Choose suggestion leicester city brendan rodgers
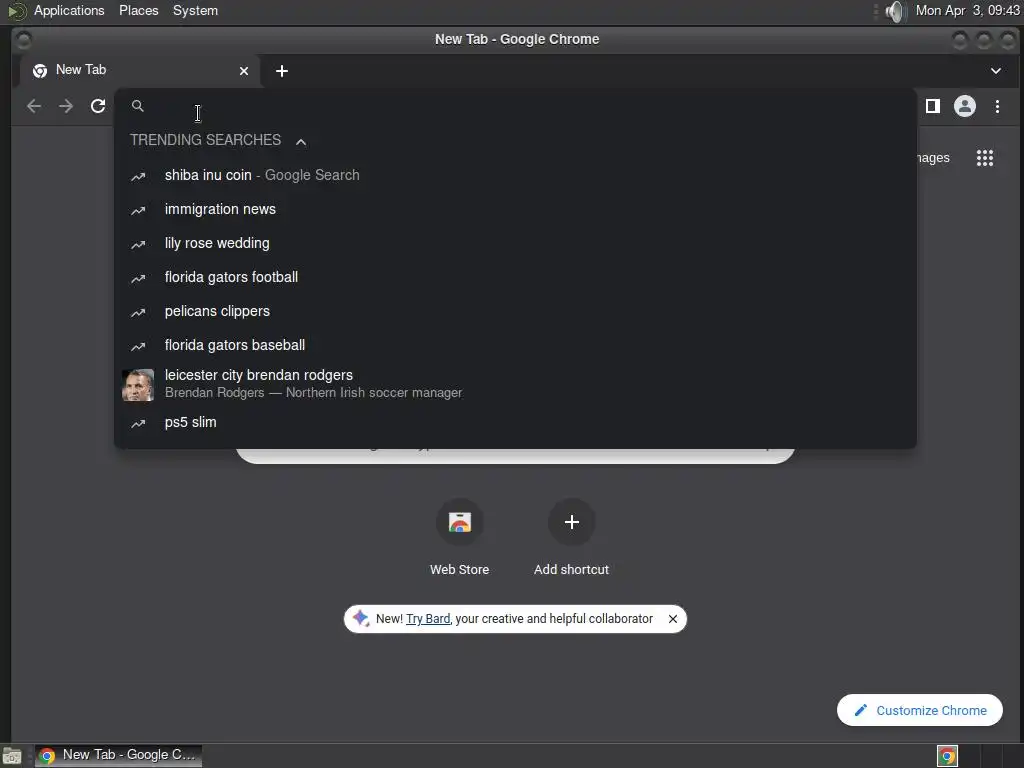 pos(515,383)
